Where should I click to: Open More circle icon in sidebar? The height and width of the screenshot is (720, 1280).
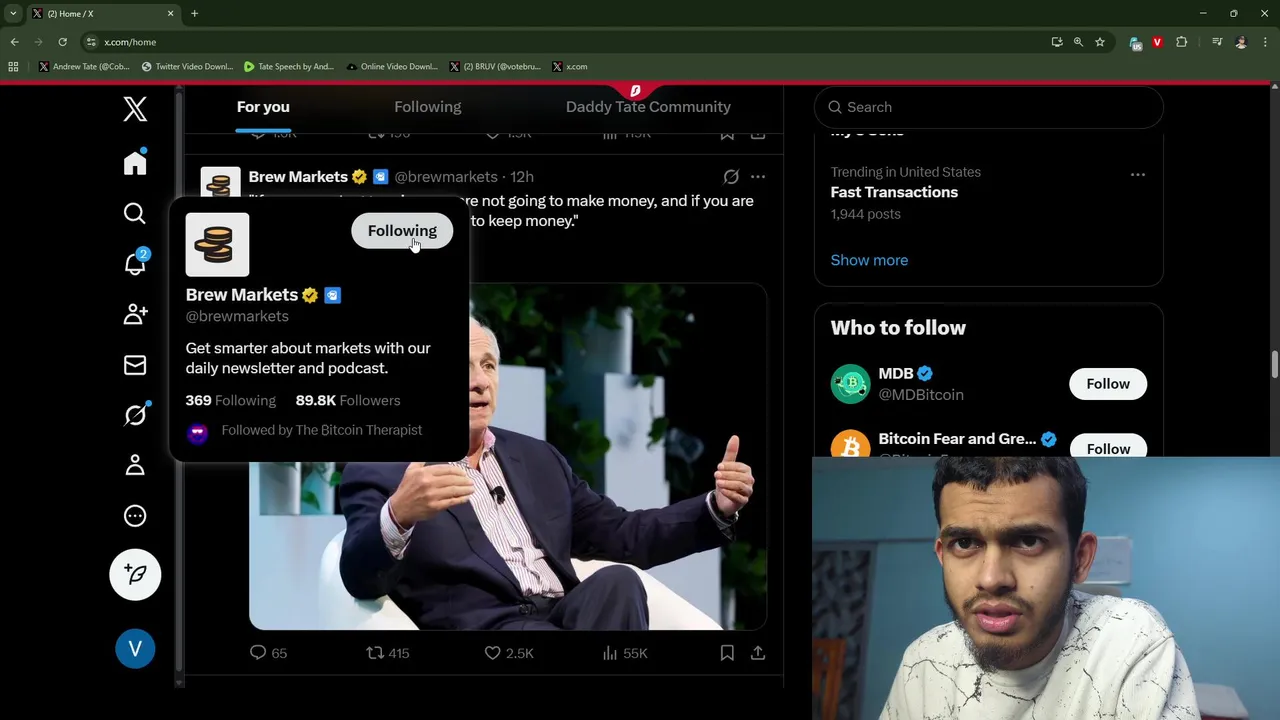[x=135, y=516]
